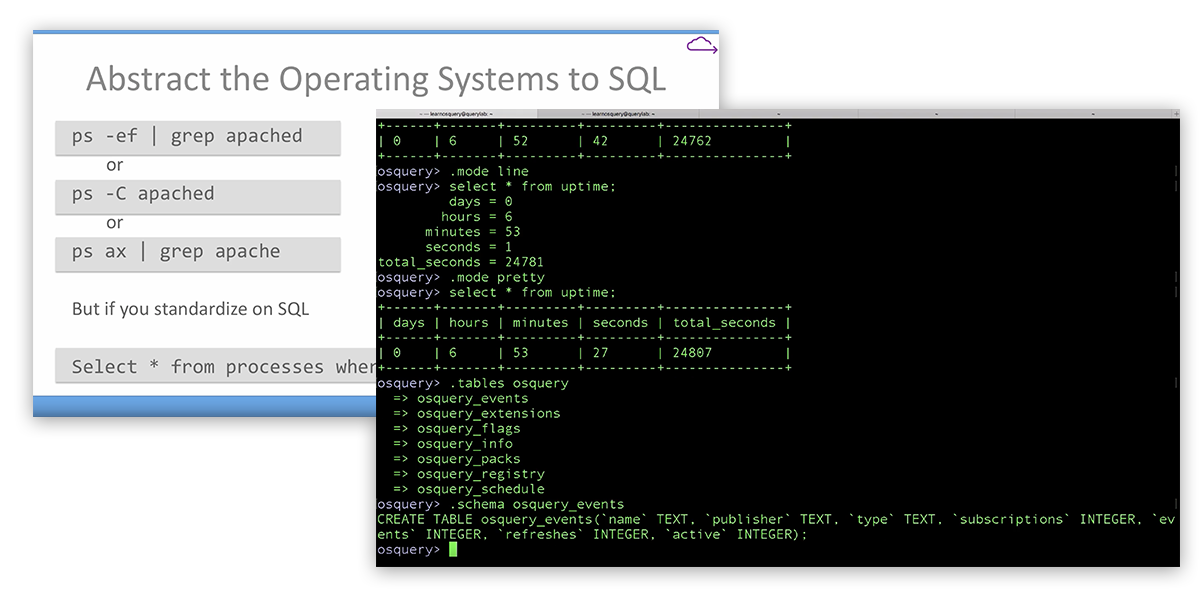Click the 'seconds = 1' output line

click(468, 247)
